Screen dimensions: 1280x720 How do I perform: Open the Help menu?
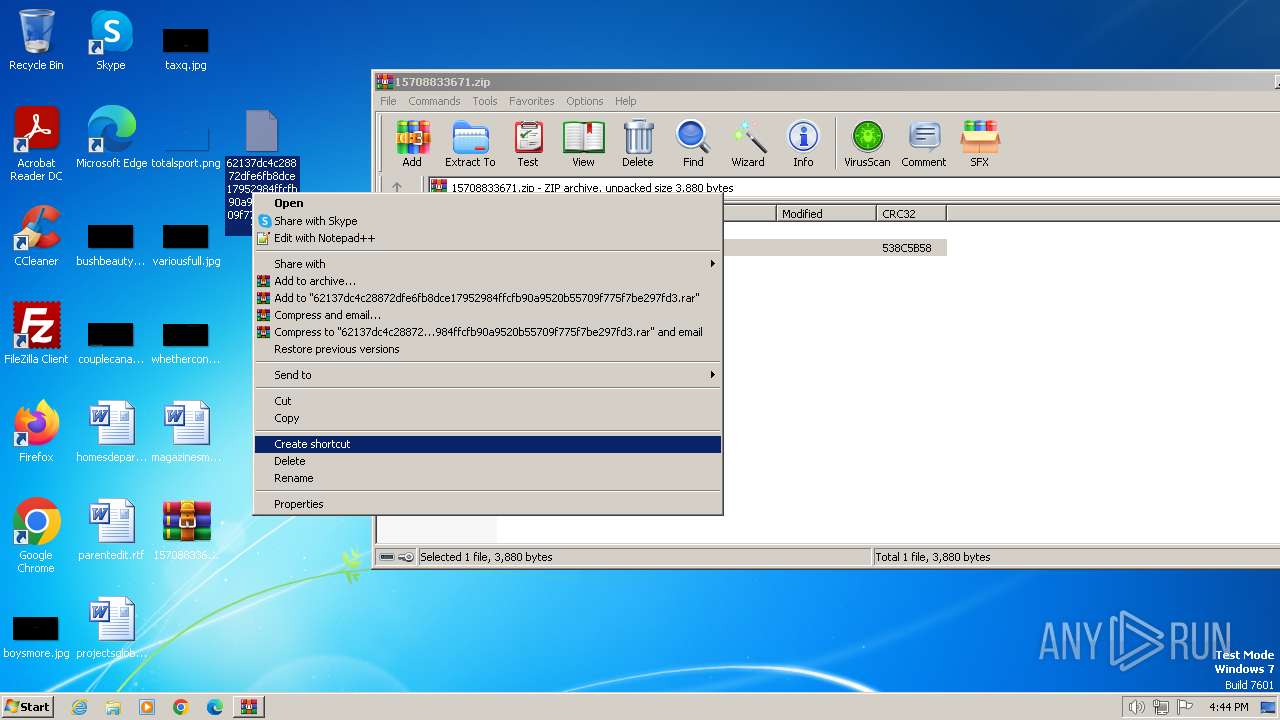tap(626, 101)
